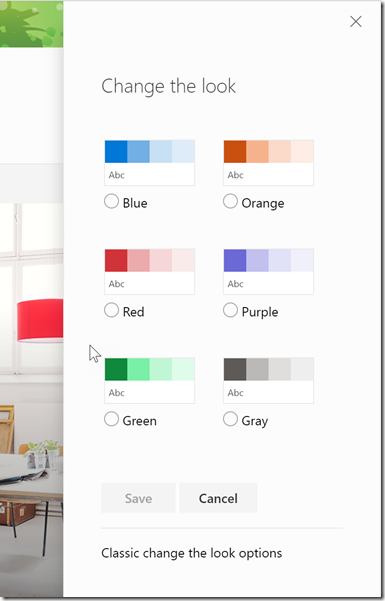
Task: Pick the Purple theme radio button
Action: pyautogui.click(x=230, y=310)
